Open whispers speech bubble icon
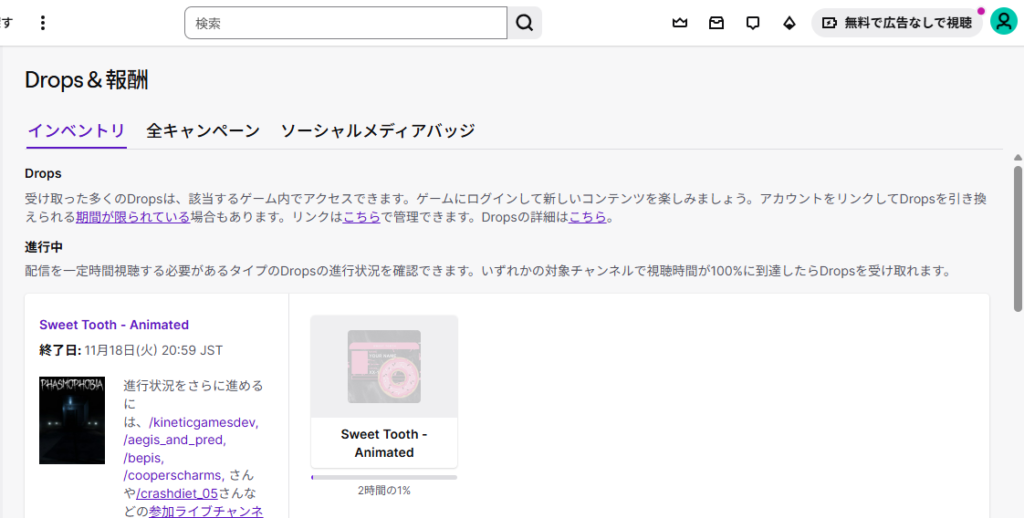 753,23
